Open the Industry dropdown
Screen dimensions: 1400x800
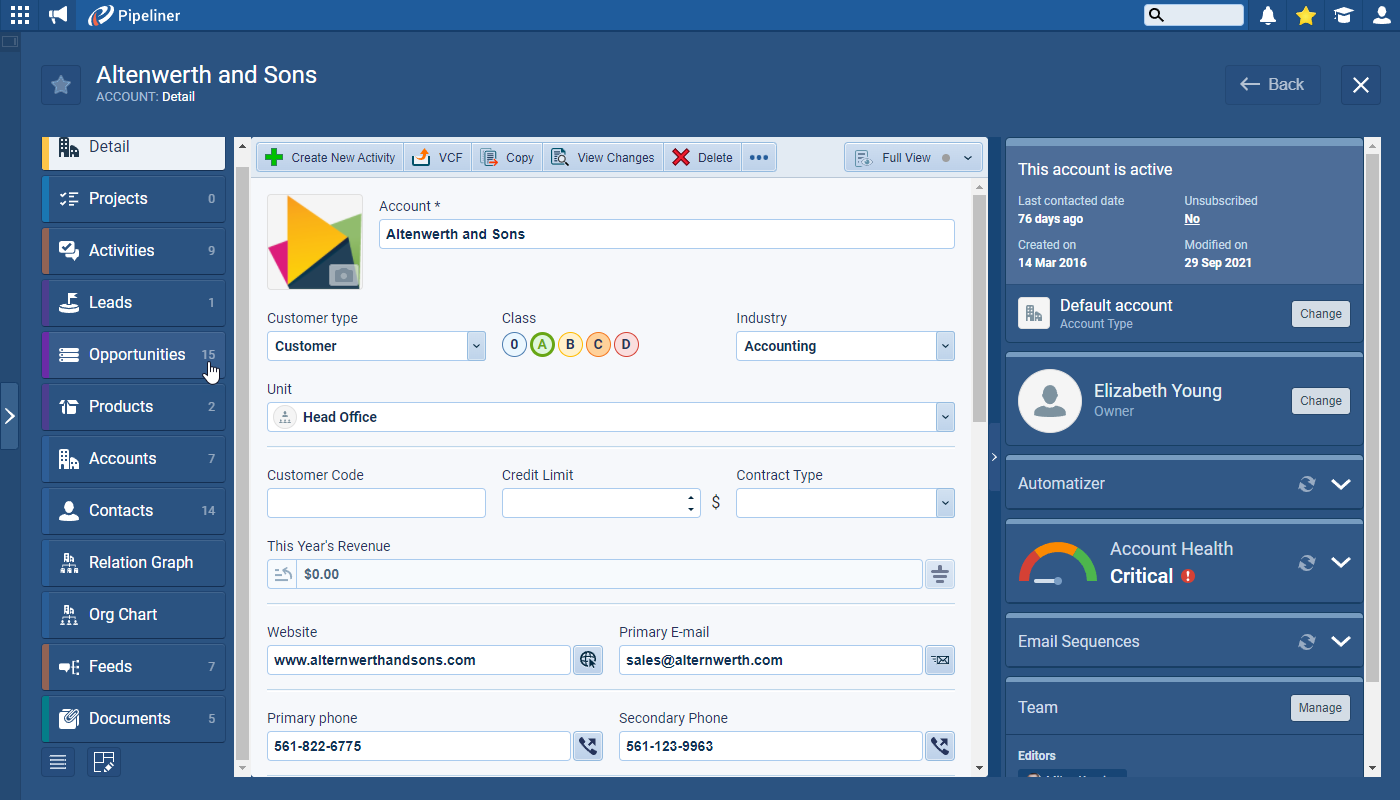click(945, 346)
